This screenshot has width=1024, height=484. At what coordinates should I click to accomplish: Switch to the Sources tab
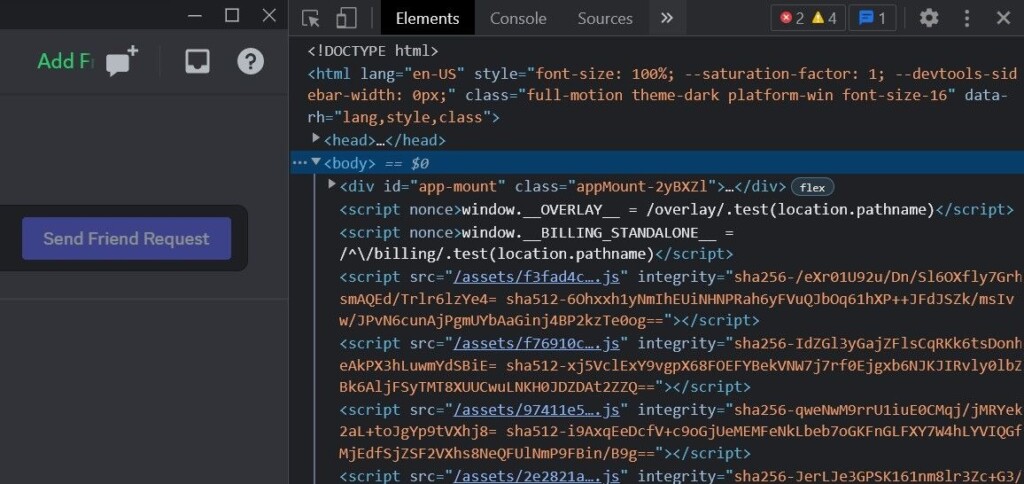coord(605,18)
